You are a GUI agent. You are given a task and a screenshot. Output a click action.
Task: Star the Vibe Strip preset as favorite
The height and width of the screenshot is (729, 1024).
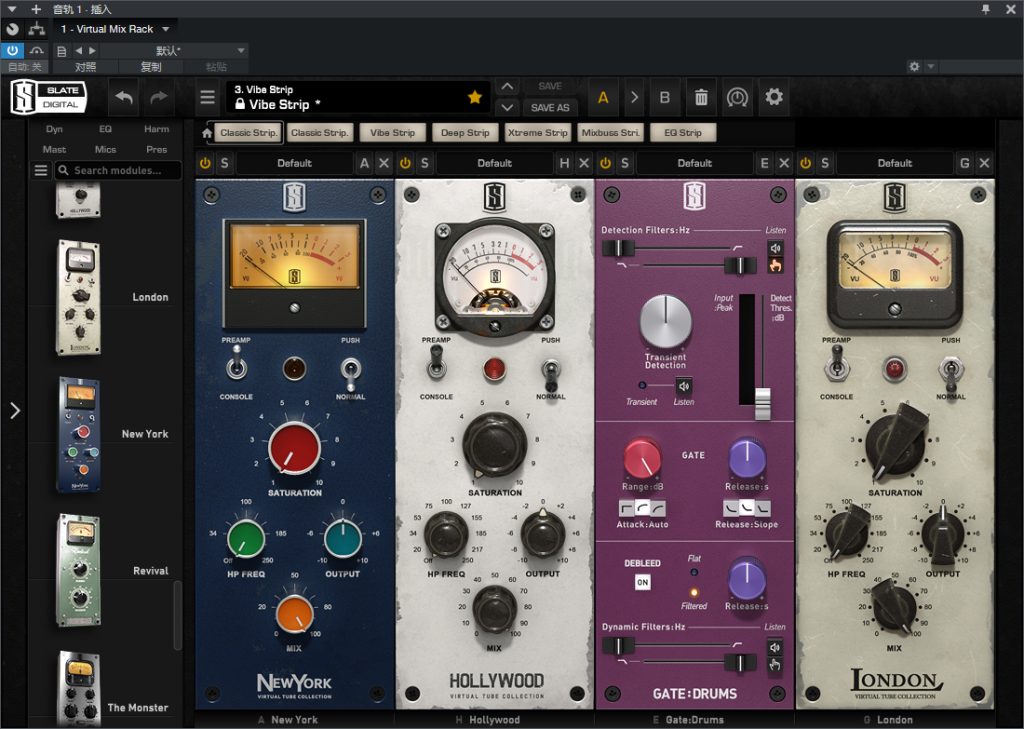[x=474, y=96]
